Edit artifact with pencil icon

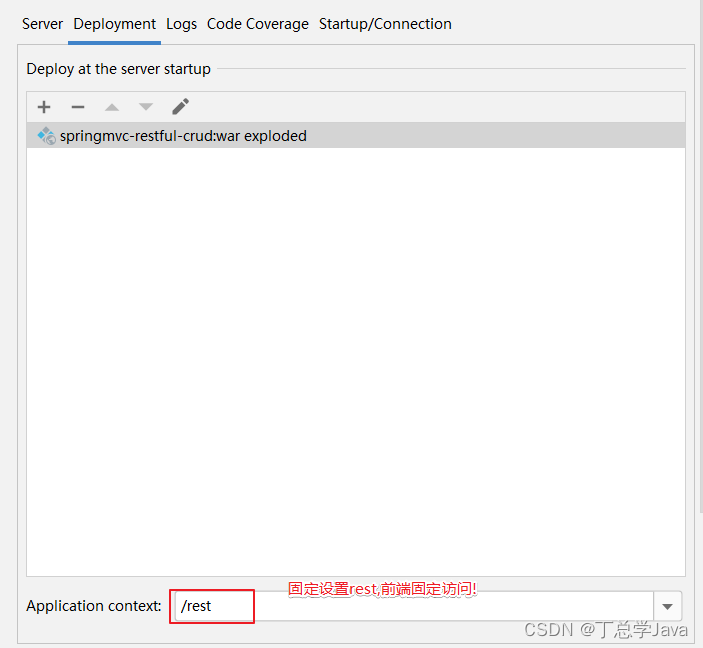[x=180, y=107]
